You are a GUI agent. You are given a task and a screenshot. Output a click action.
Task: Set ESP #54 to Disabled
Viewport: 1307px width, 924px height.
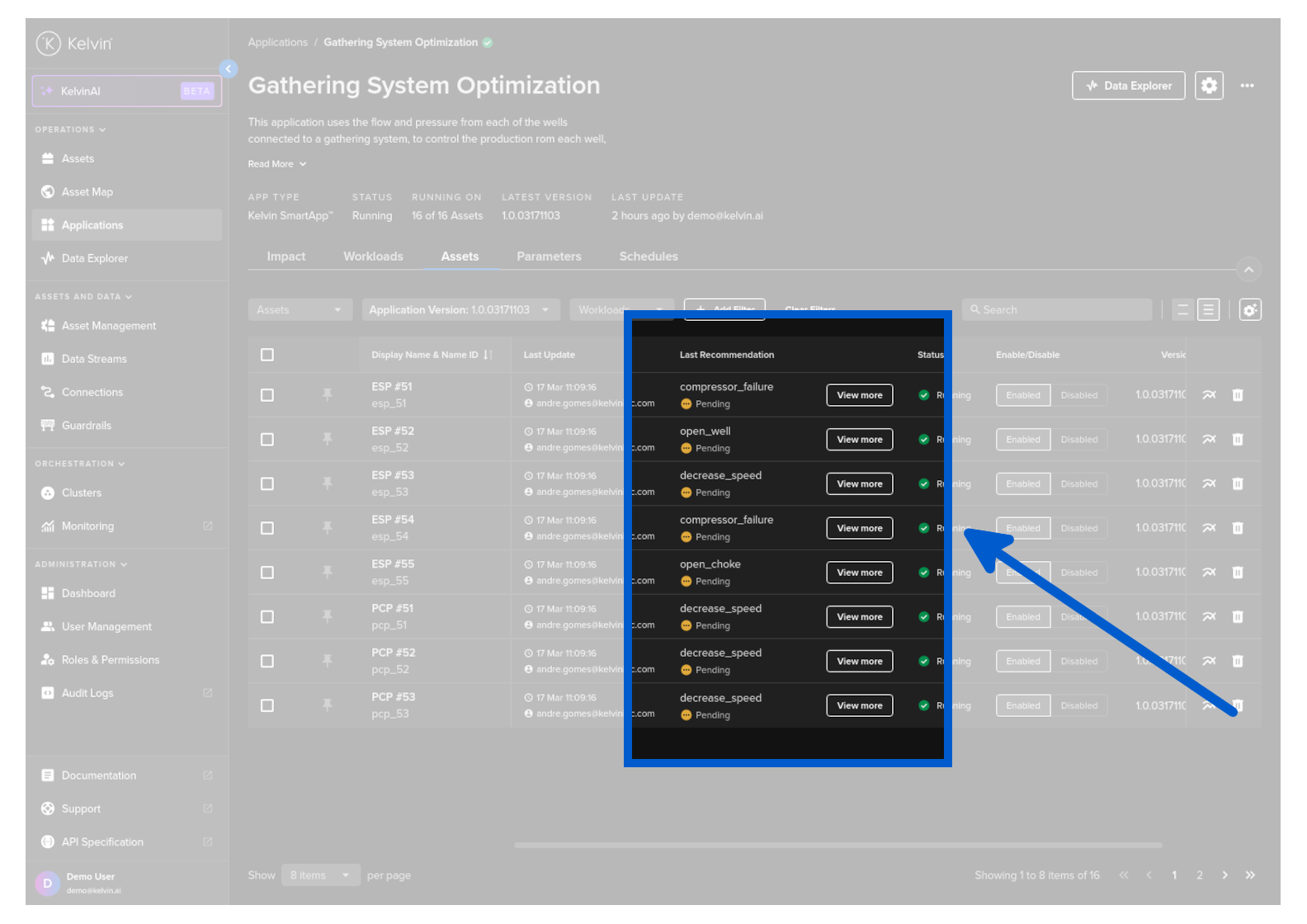[x=1078, y=529]
